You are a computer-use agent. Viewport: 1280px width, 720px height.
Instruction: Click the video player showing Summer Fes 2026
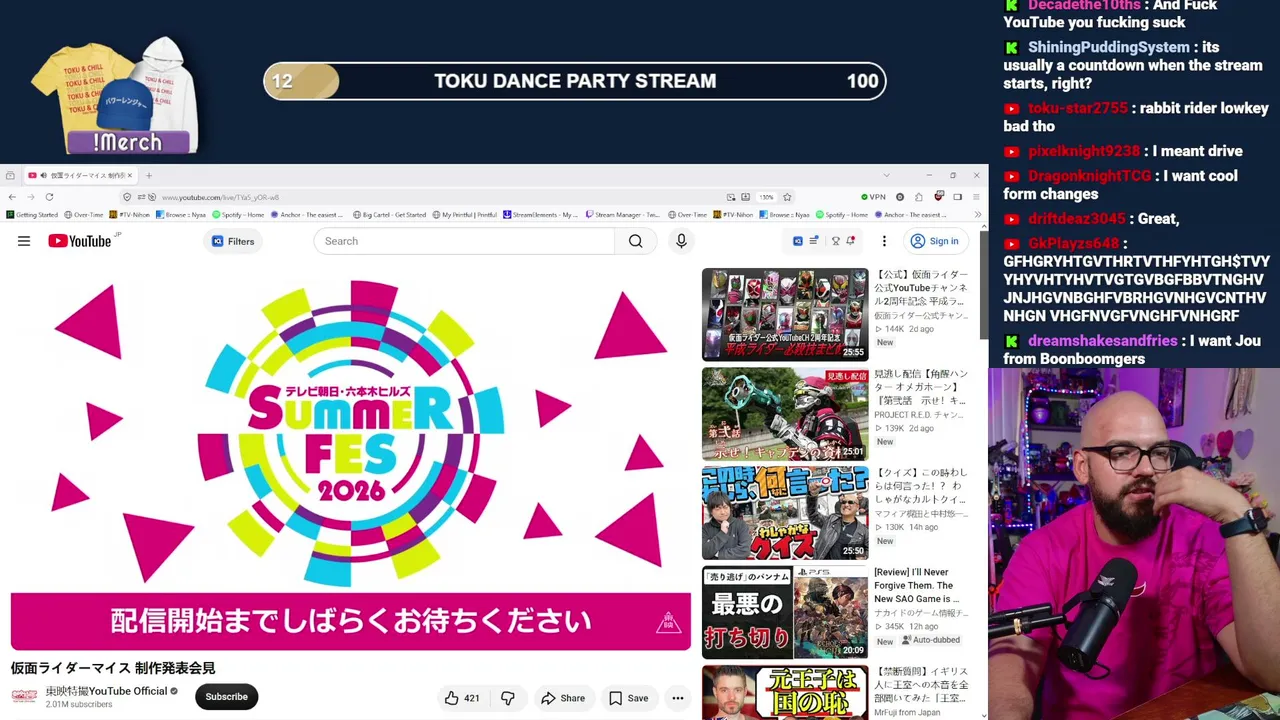[x=351, y=458]
